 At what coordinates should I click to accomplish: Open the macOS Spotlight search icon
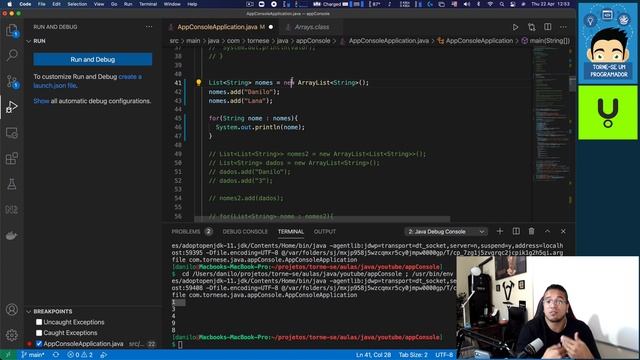pyautogui.click(x=502, y=4)
